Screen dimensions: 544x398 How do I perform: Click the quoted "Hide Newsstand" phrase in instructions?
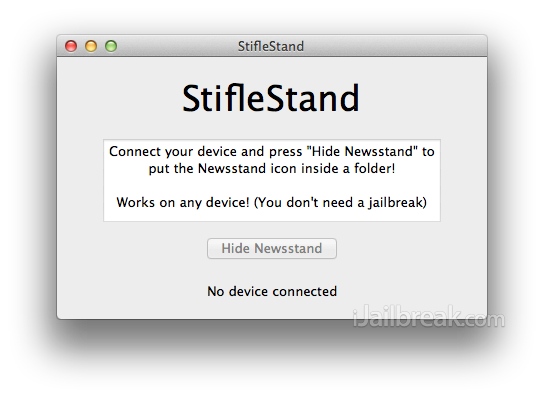362,152
